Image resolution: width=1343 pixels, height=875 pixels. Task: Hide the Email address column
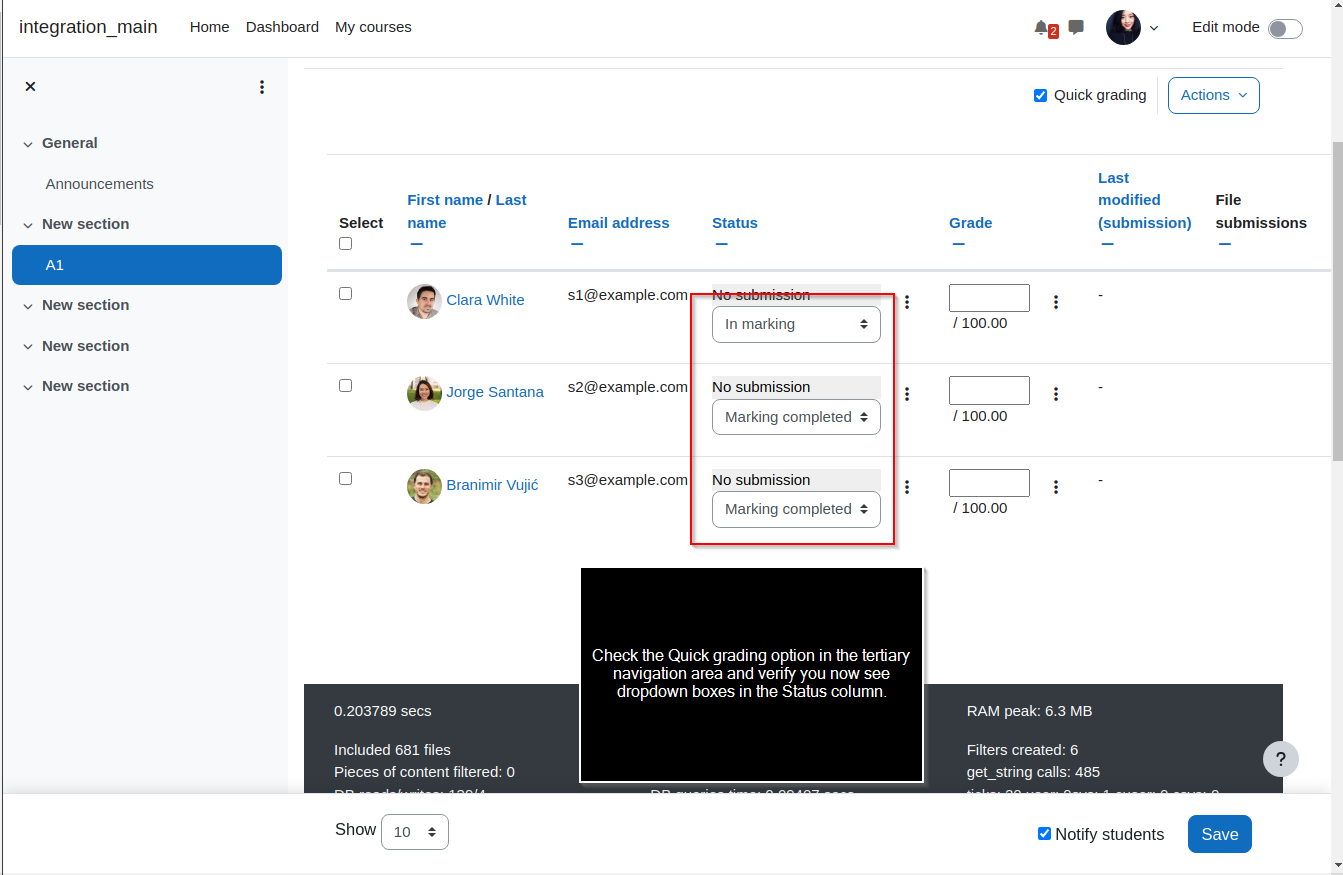coord(577,244)
